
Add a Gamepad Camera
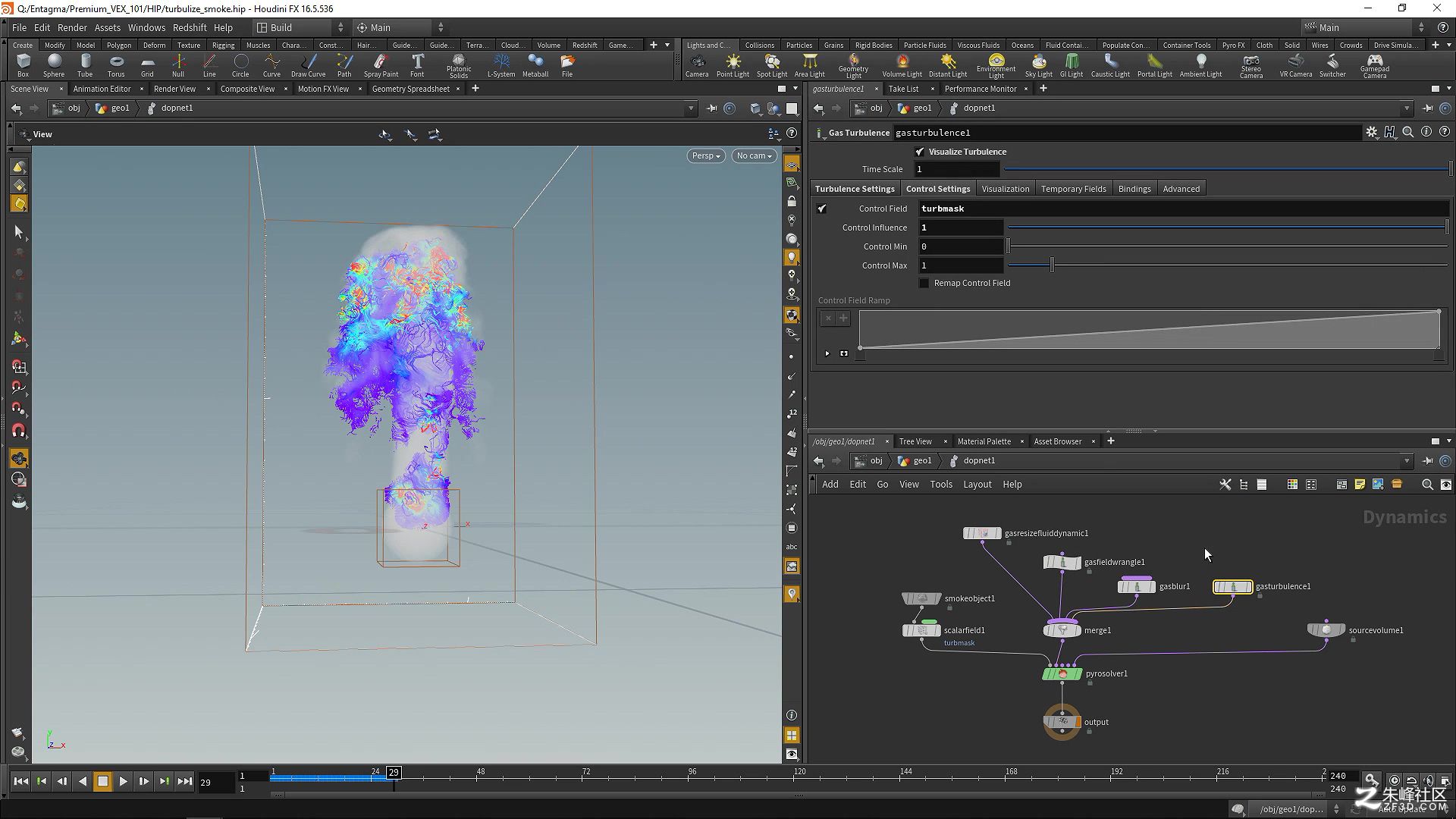pyautogui.click(x=1374, y=66)
